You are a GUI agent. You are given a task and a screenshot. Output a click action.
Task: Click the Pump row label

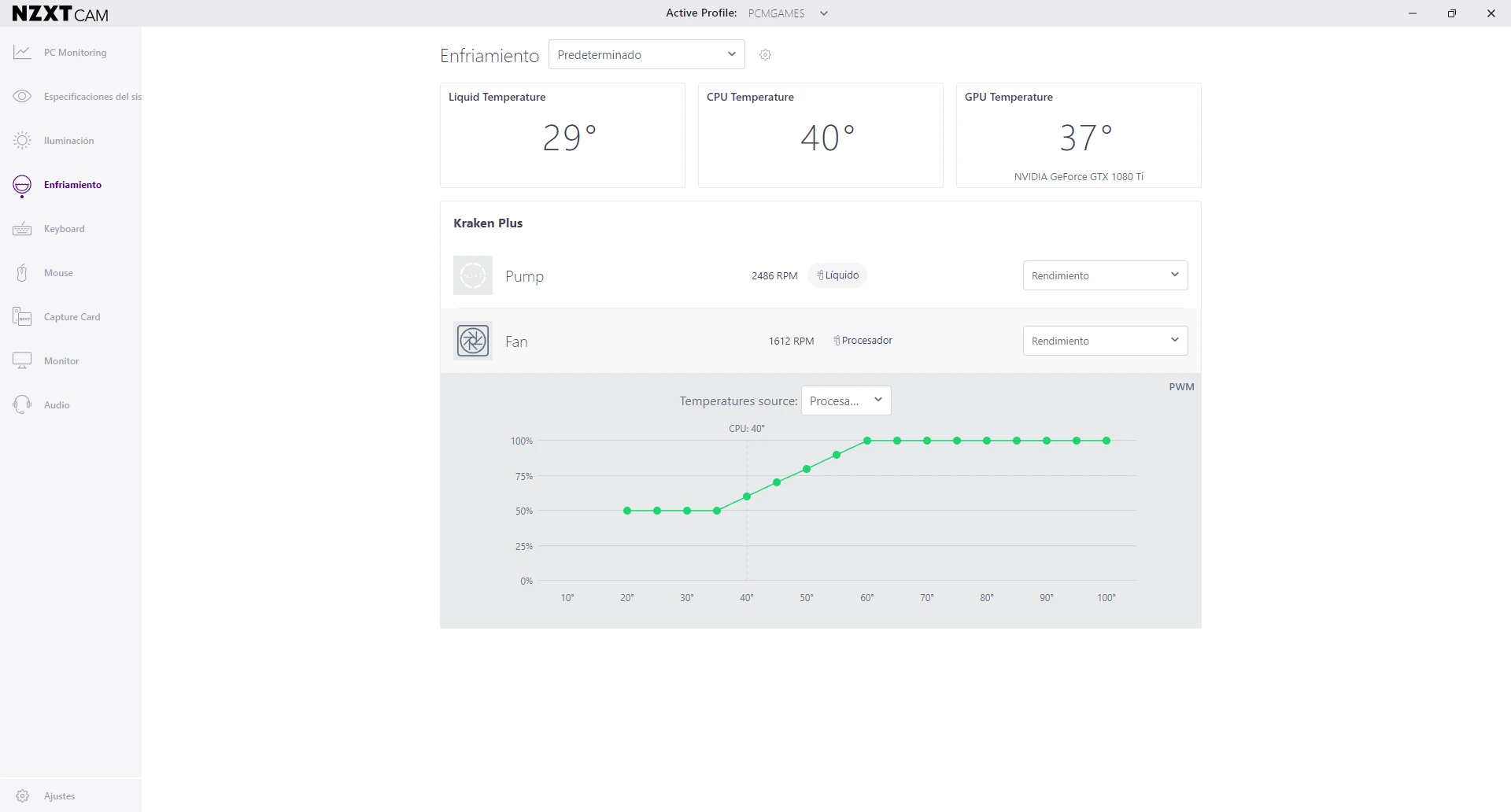[524, 276]
